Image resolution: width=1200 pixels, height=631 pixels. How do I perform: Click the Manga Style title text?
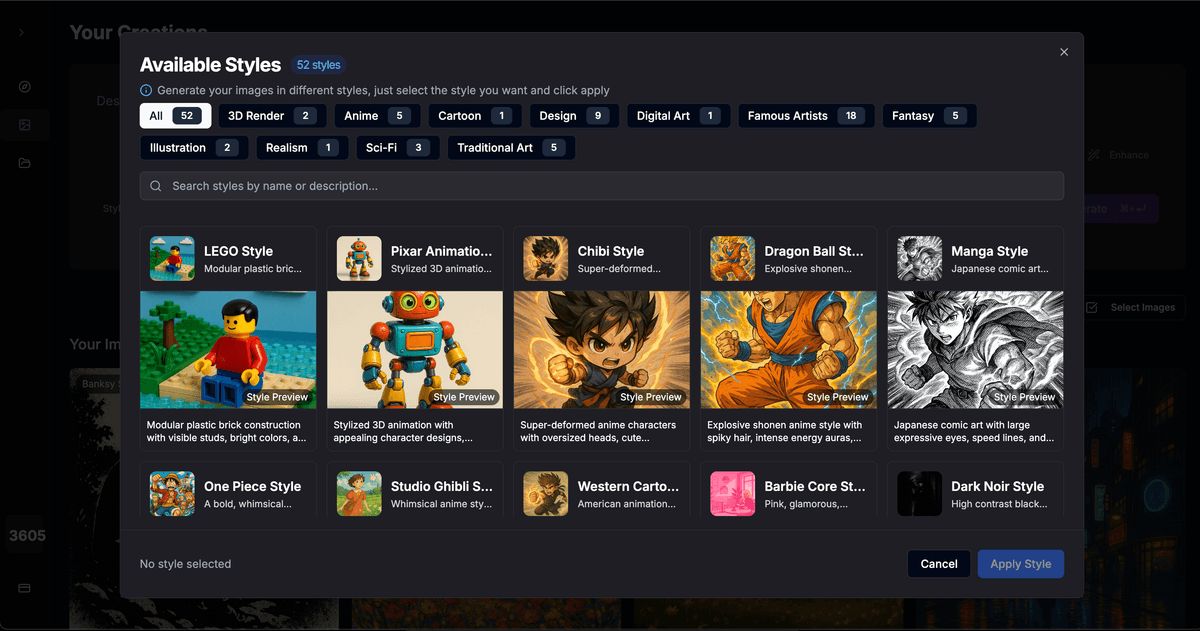tap(989, 251)
